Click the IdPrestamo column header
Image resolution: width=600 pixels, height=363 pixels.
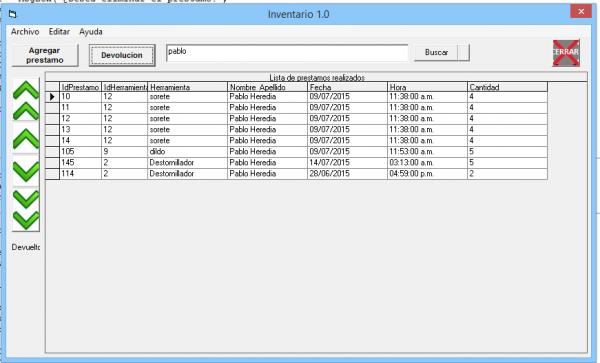coord(80,87)
